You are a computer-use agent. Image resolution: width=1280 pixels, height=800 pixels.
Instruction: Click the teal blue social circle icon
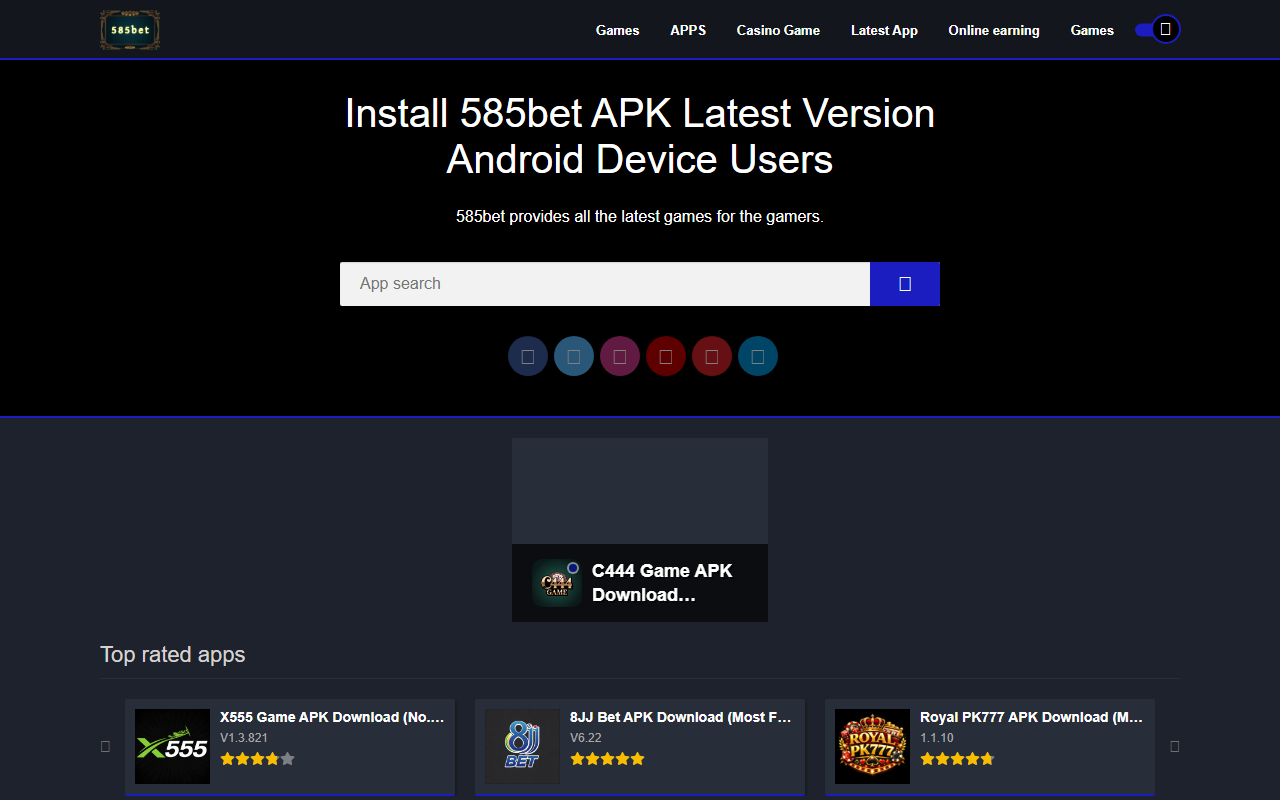[758, 356]
